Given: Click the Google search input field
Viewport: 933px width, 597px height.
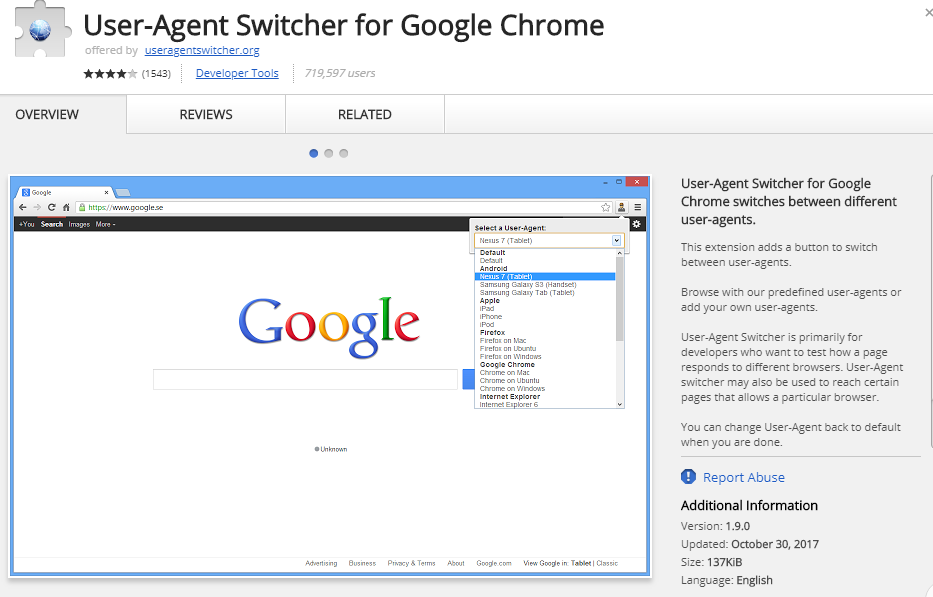Looking at the screenshot, I should [305, 380].
